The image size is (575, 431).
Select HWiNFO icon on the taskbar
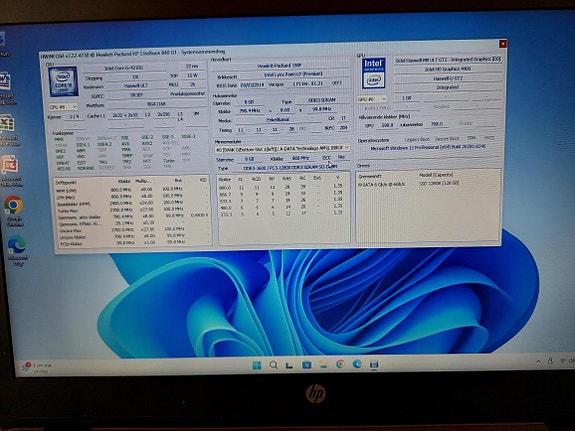tap(374, 364)
